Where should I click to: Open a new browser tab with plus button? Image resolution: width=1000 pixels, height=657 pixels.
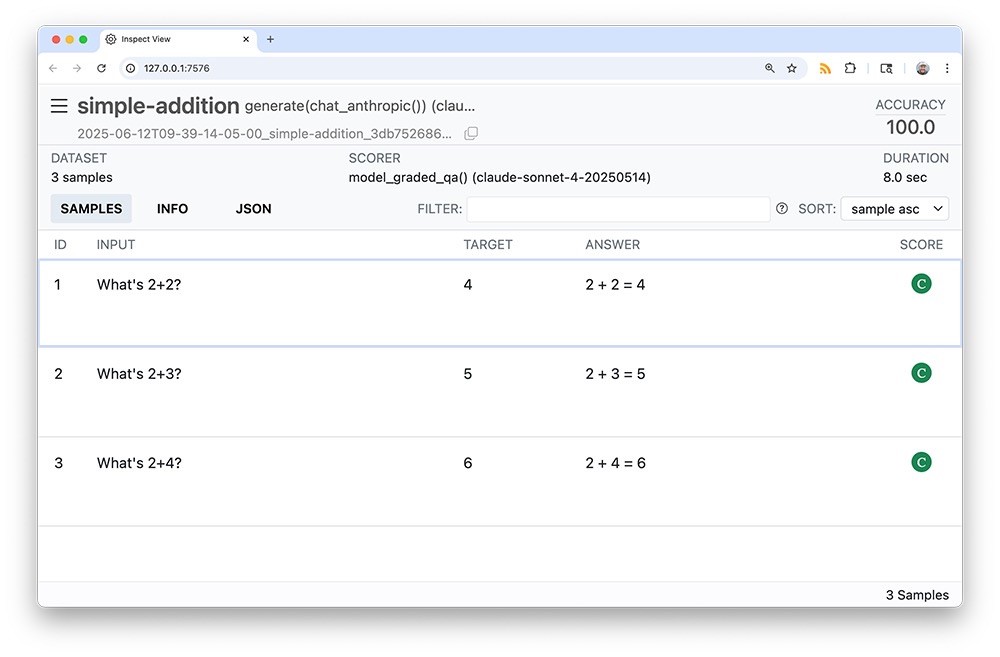[270, 39]
